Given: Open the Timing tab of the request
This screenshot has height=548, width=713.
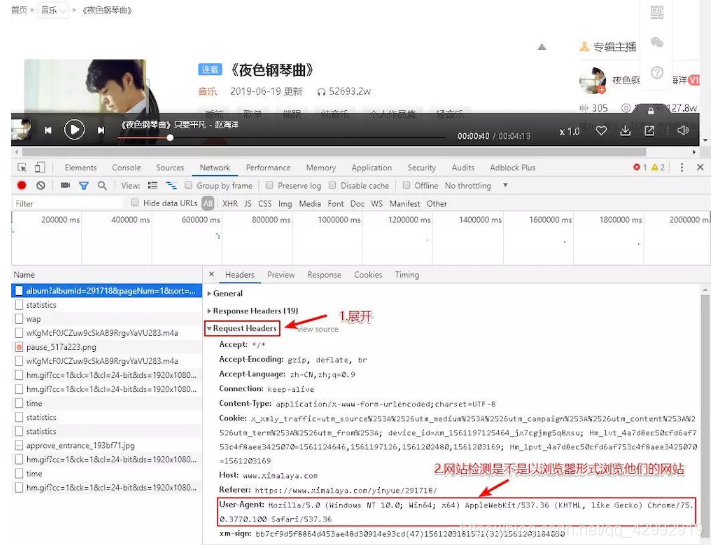Looking at the screenshot, I should 407,275.
